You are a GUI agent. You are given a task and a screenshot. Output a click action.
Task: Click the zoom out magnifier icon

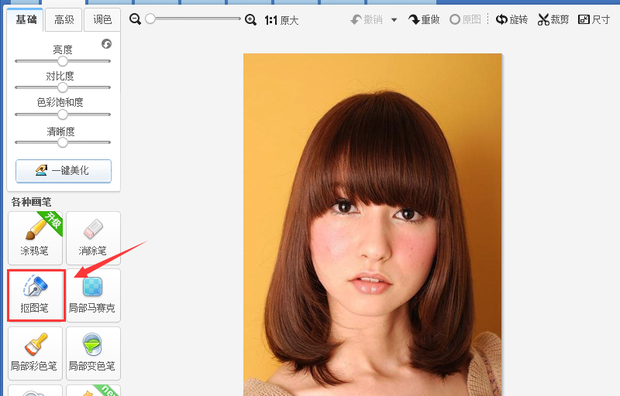point(135,19)
